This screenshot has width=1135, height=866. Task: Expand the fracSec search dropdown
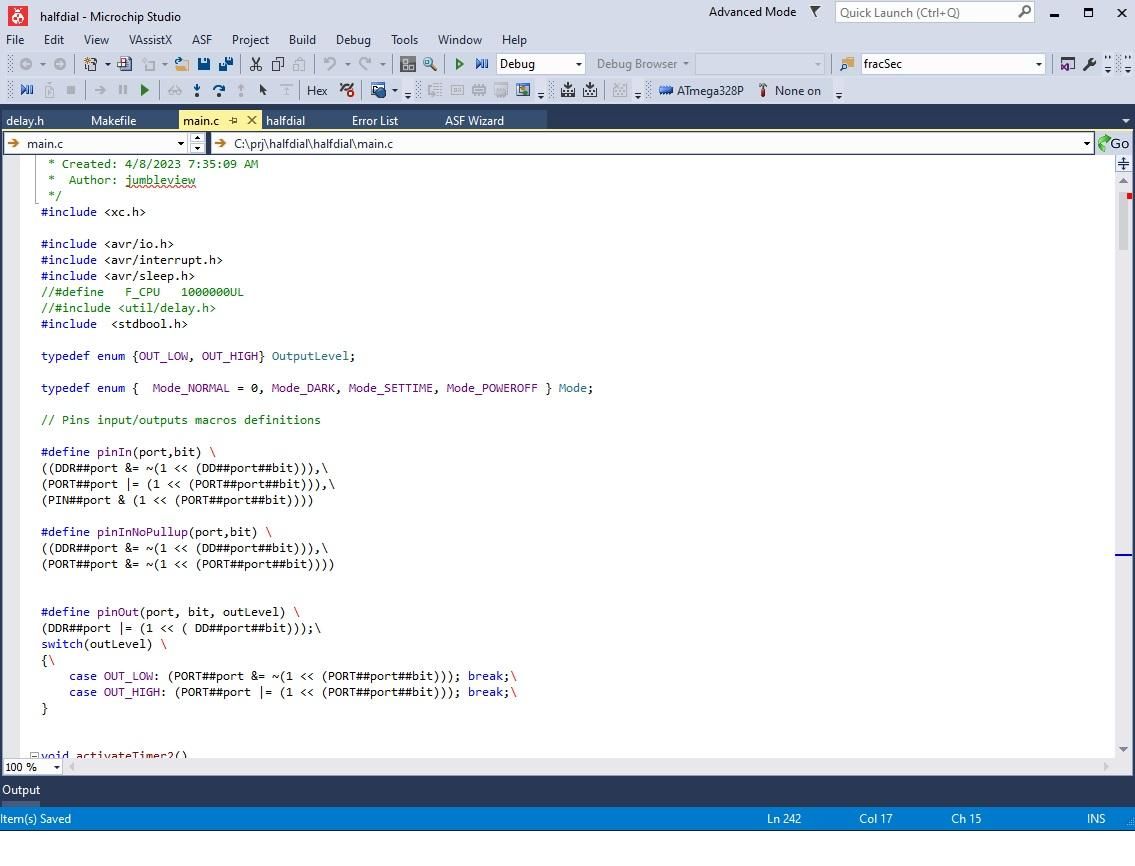click(x=1039, y=64)
